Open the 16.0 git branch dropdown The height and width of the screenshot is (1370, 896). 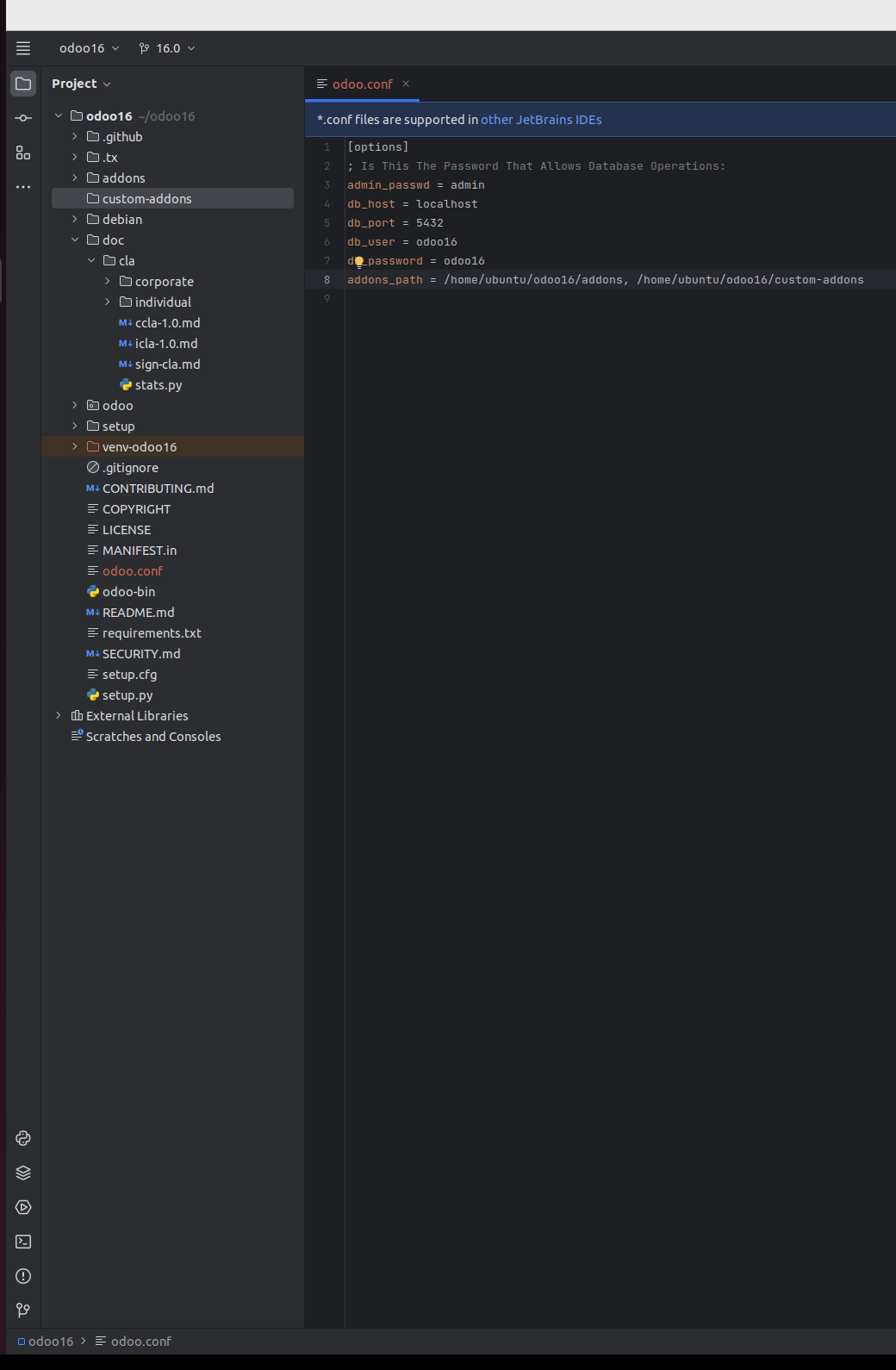[167, 48]
